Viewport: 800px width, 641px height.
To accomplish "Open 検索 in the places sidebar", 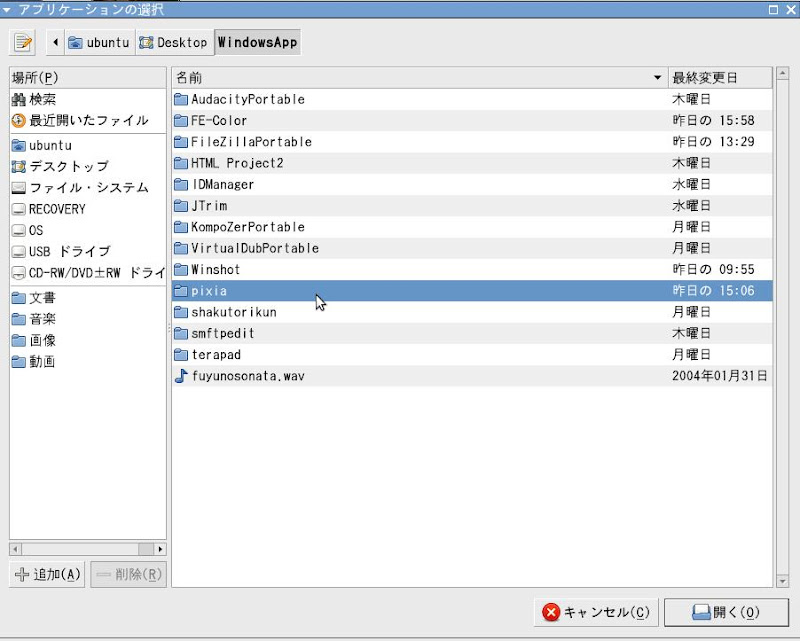I will click(x=87, y=99).
